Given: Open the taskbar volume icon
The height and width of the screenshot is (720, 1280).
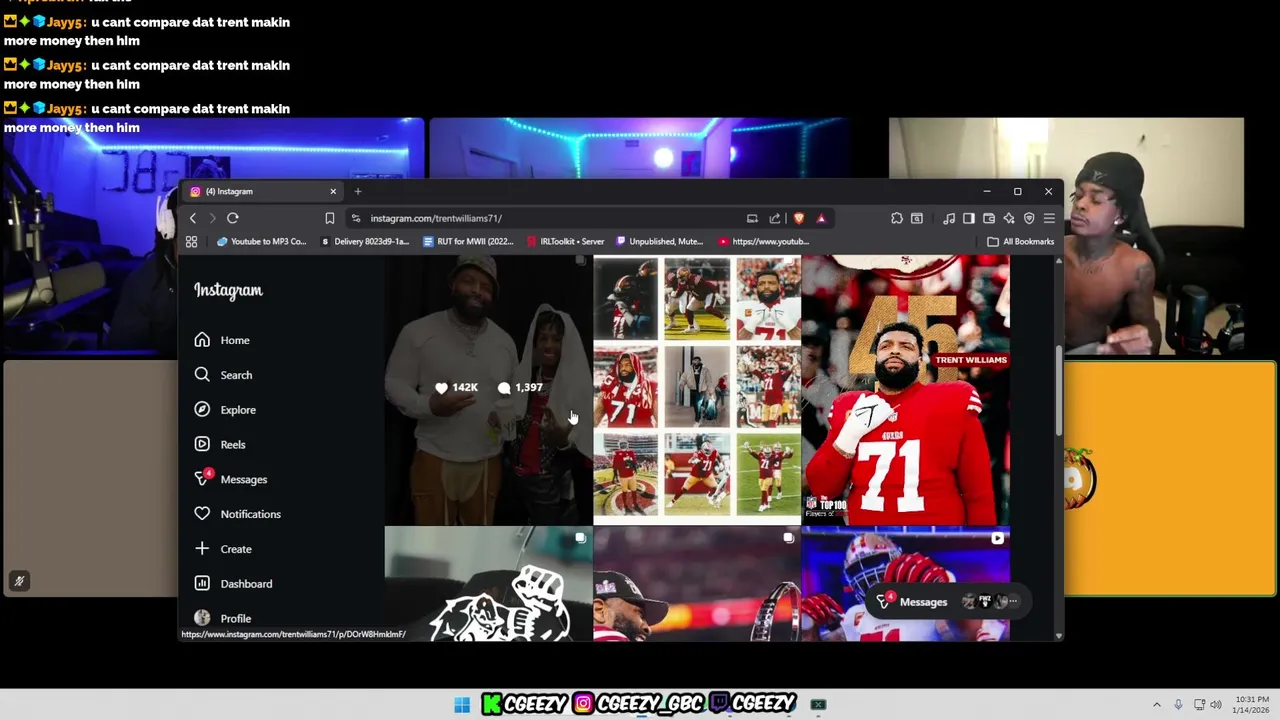Looking at the screenshot, I should coord(1216,705).
